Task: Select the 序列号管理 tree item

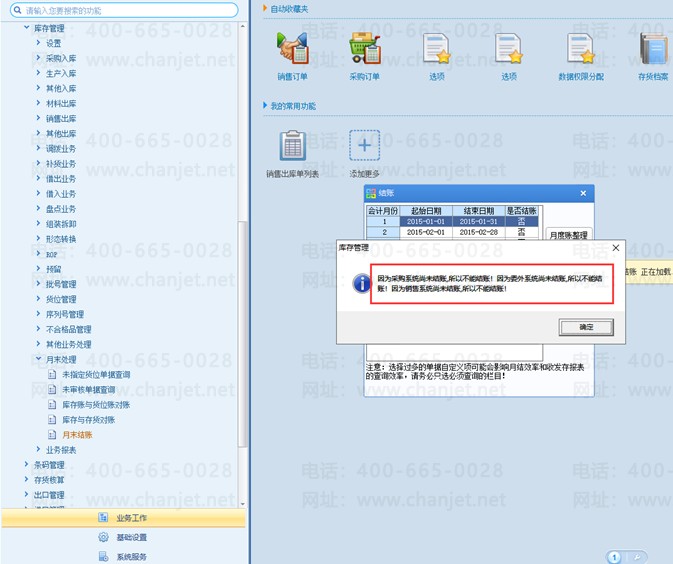Action: 65,314
